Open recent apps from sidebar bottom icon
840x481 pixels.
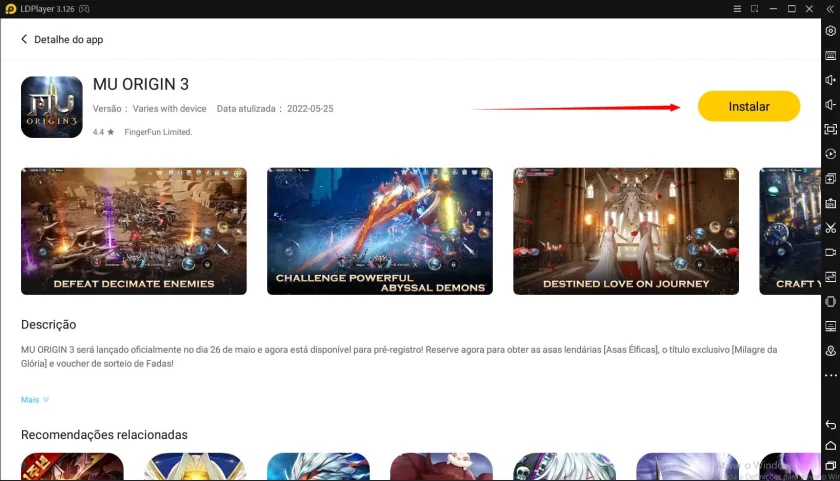tap(830, 466)
